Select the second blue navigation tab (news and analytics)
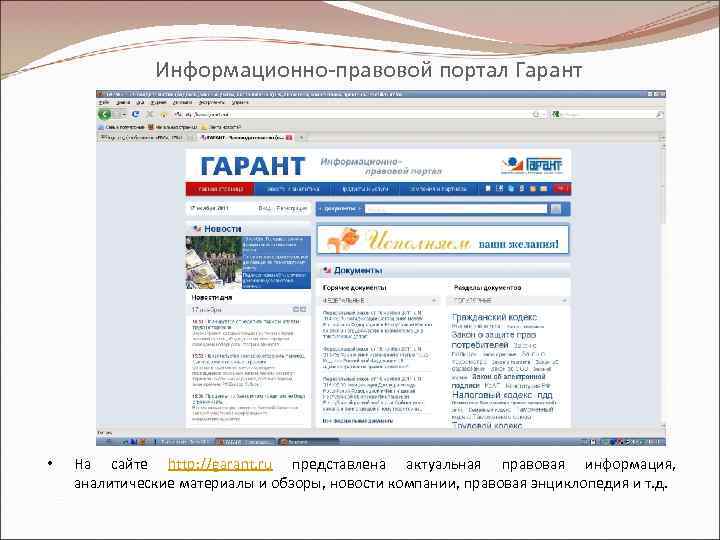This screenshot has height=540, width=720. 292,189
